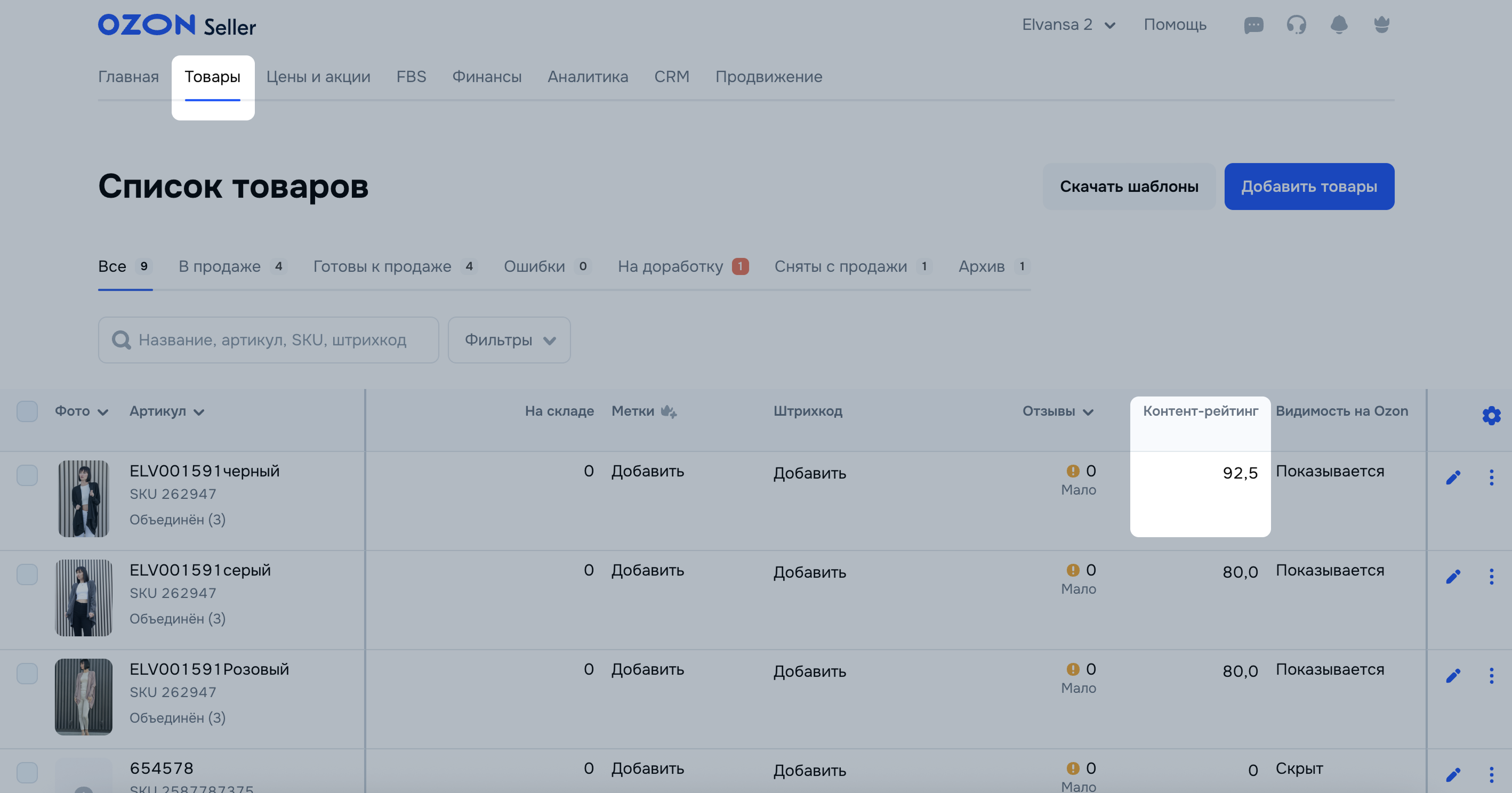This screenshot has width=1512, height=793.
Task: Open the chat messages icon
Action: (x=1254, y=25)
